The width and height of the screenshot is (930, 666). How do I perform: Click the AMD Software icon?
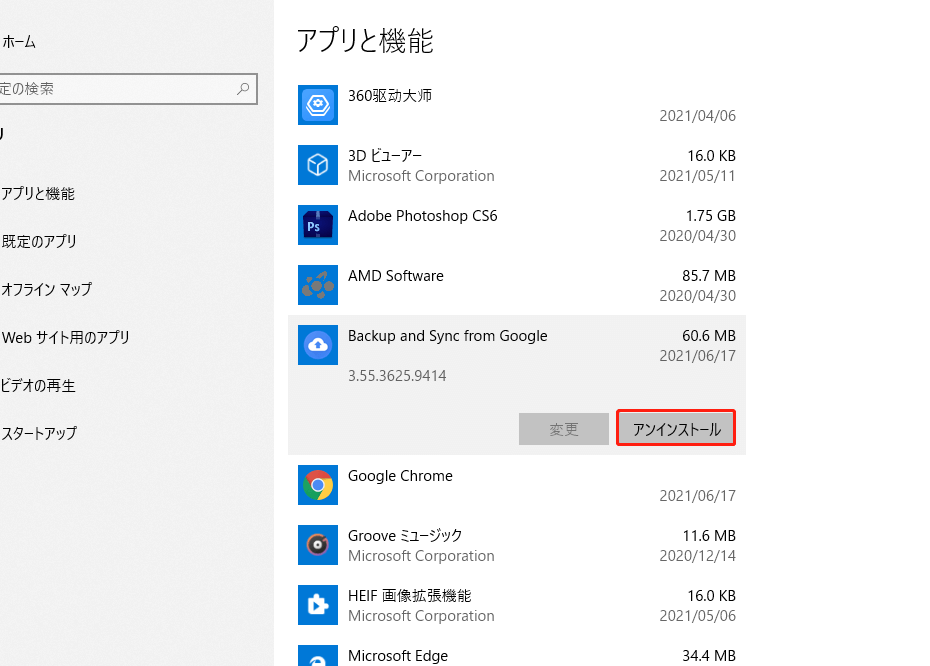[318, 285]
